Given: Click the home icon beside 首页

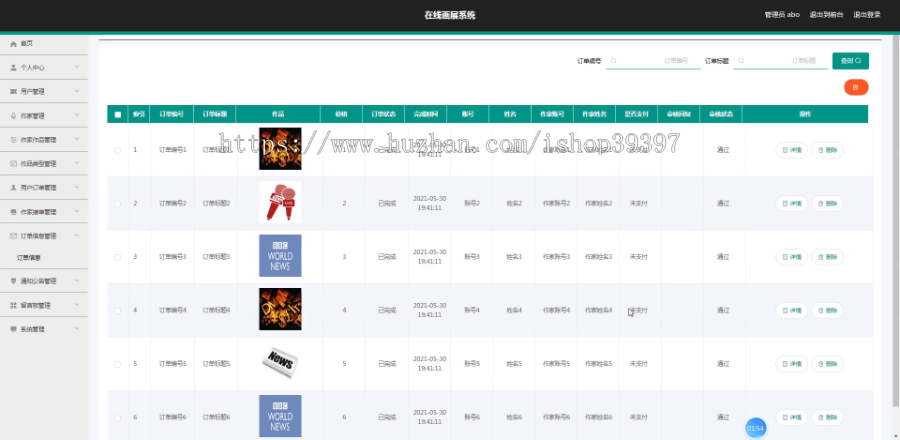Looking at the screenshot, I should coord(14,44).
